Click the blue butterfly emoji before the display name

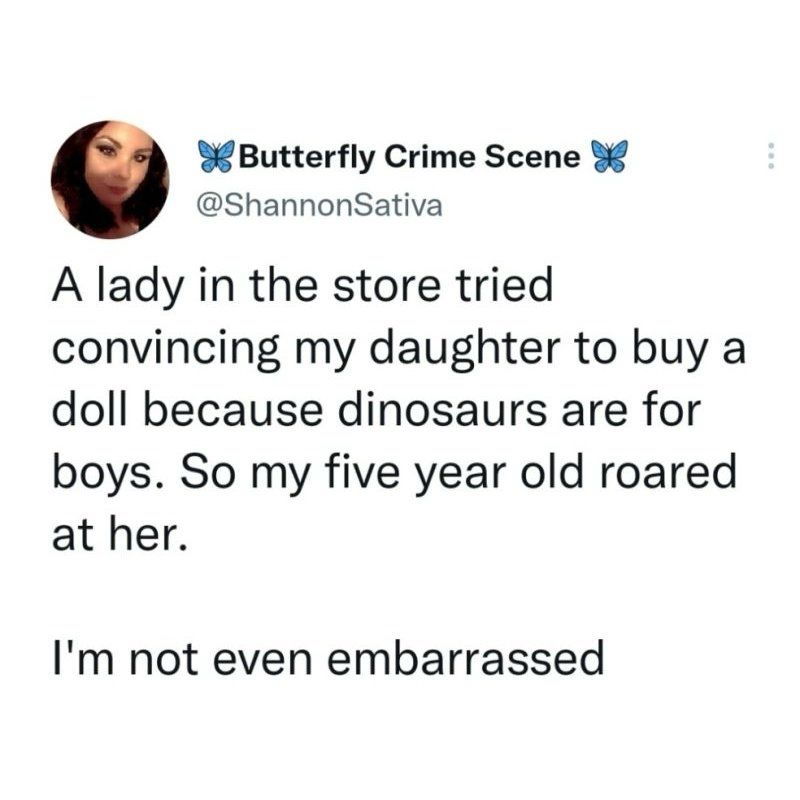216,156
